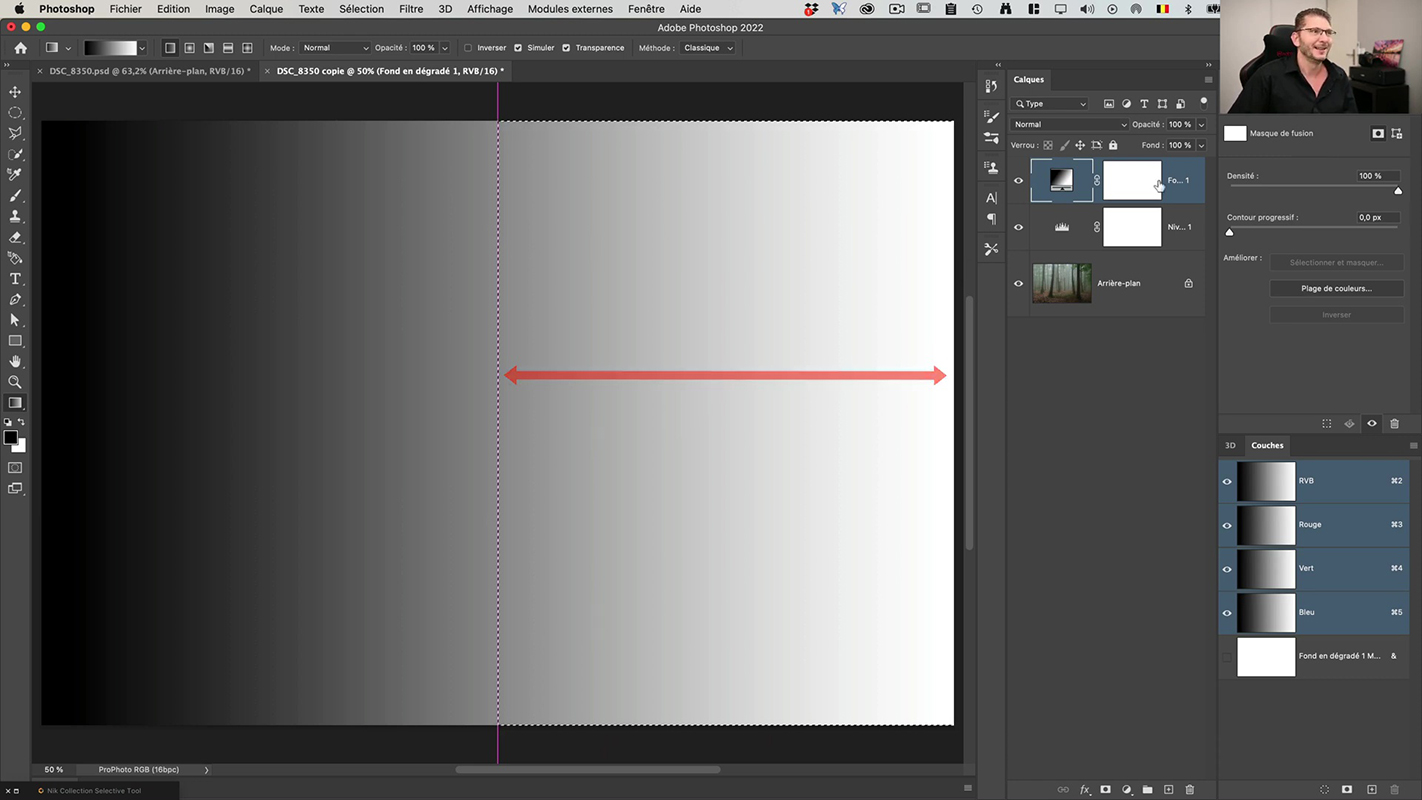This screenshot has height=800, width=1422.
Task: Select the Move tool
Action: [15, 92]
